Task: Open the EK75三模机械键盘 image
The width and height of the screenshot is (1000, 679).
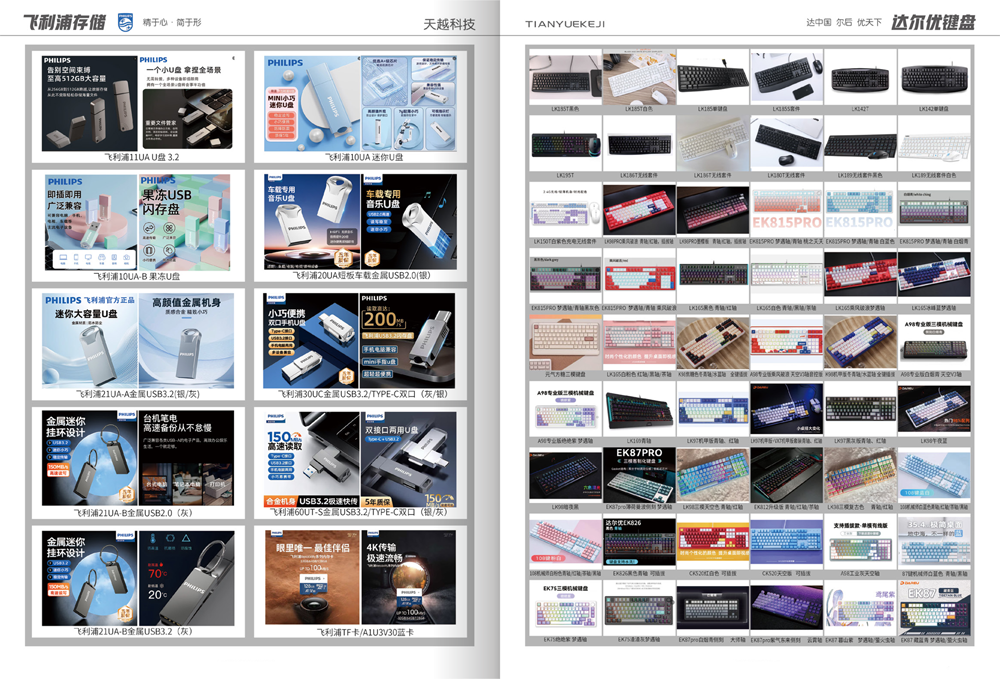Action: [x=565, y=608]
